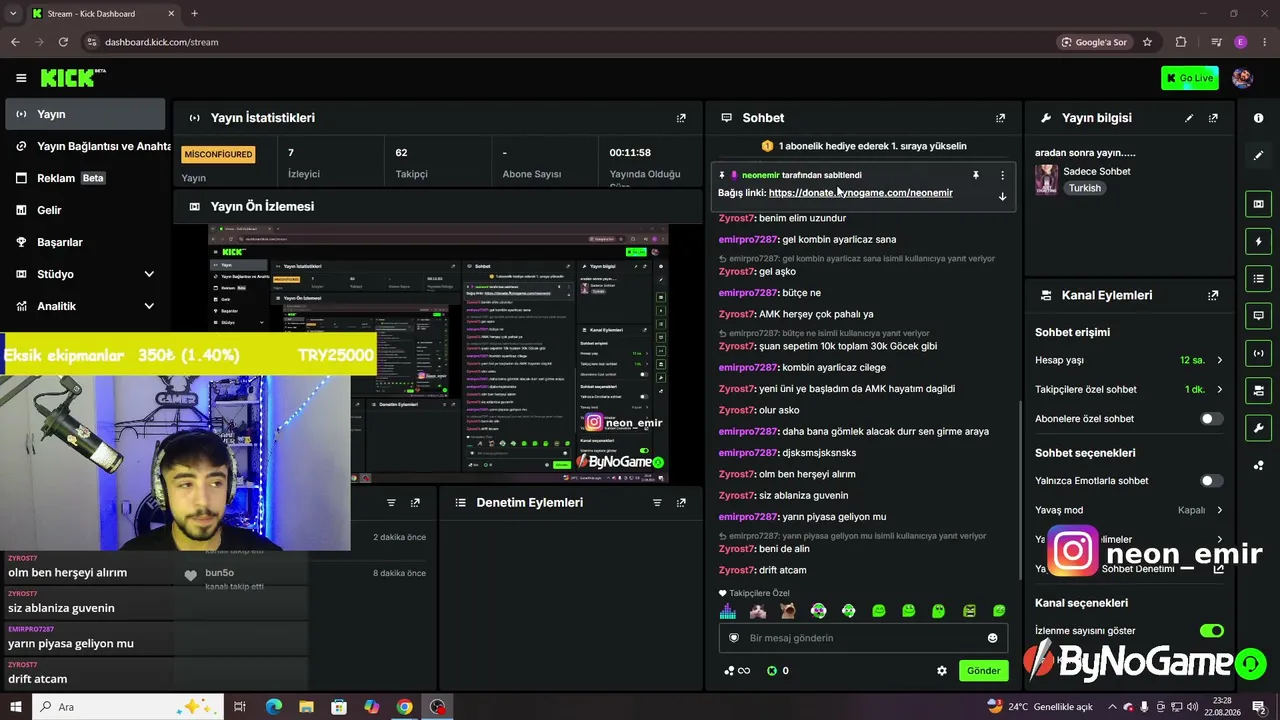1280x720 pixels.
Task: Click the MISCONFIGURED status badge
Action: 218,154
